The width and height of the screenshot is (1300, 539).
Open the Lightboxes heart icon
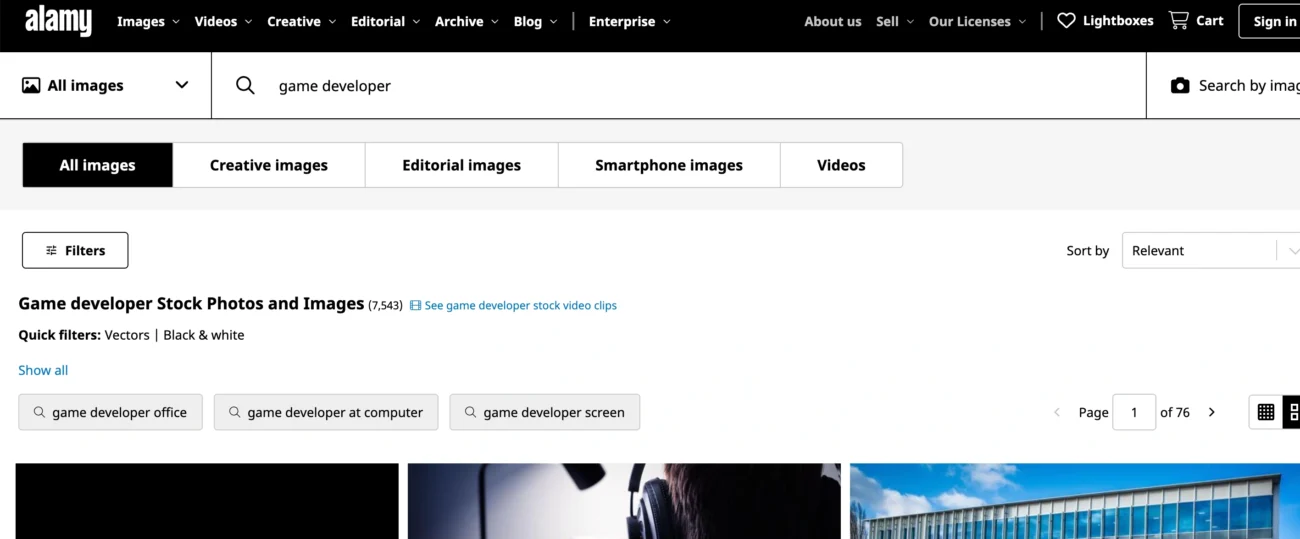[1066, 21]
